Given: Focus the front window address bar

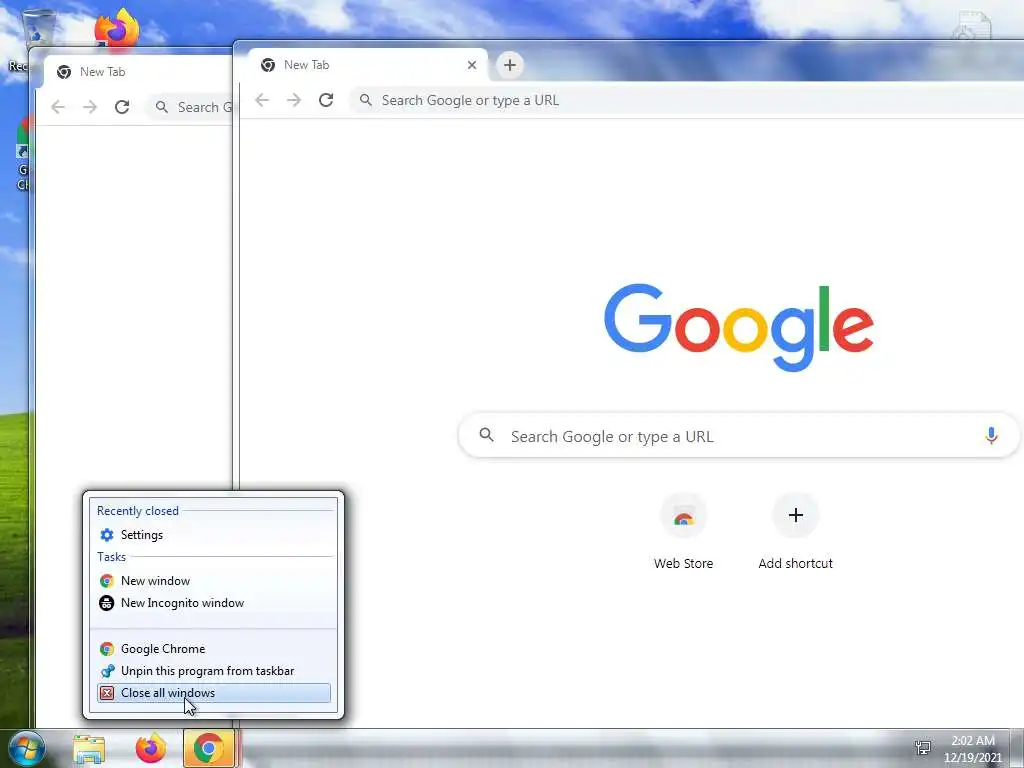Looking at the screenshot, I should [x=686, y=100].
